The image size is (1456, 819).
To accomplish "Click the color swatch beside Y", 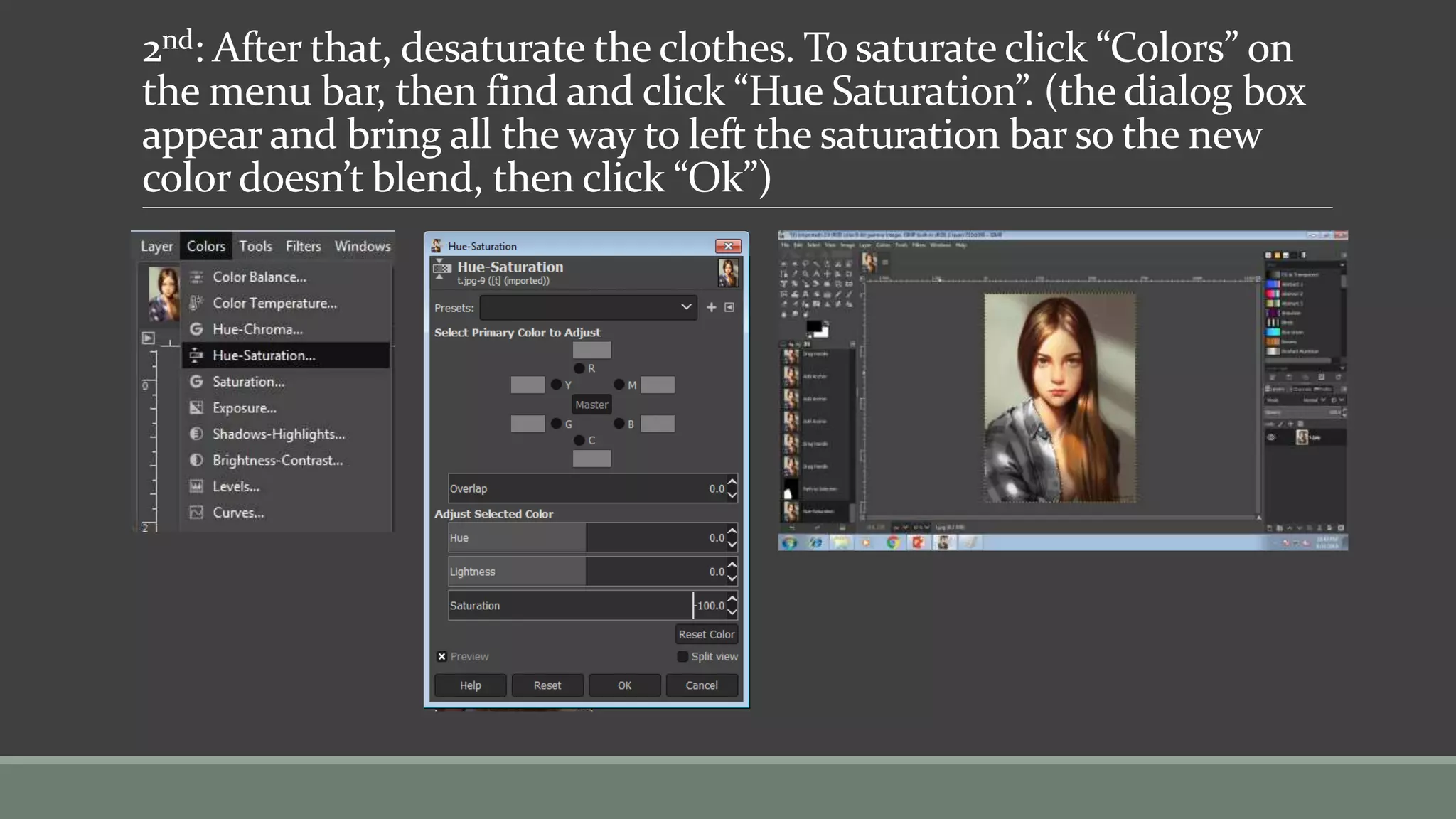I will [x=528, y=385].
